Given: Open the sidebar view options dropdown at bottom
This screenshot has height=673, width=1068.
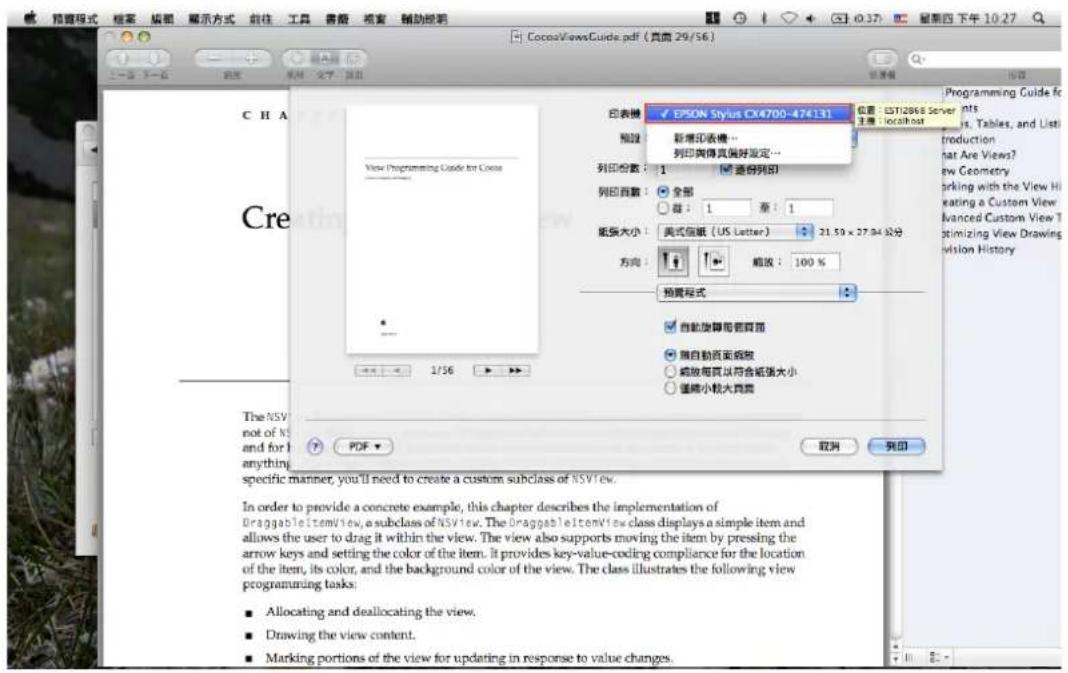Looking at the screenshot, I should 940,657.
